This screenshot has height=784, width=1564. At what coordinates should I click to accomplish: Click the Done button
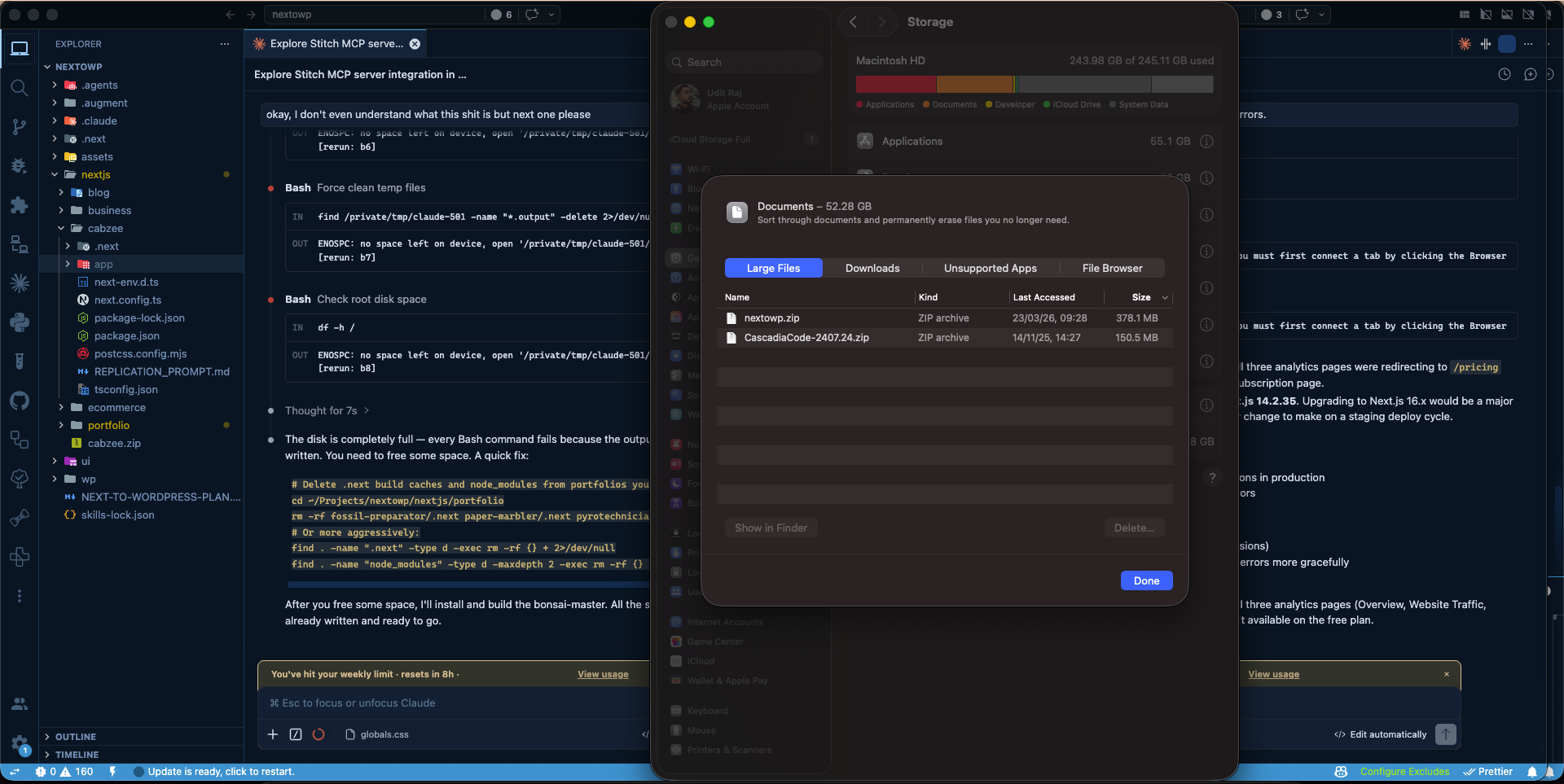click(x=1146, y=580)
